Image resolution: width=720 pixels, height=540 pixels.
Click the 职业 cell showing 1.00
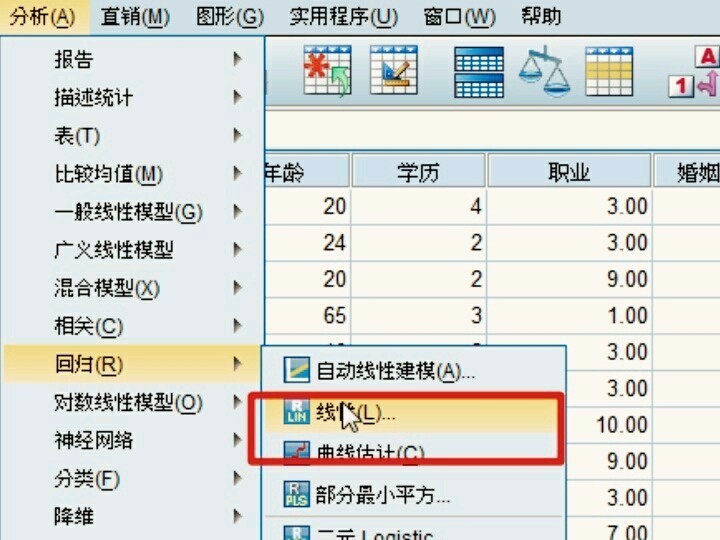pyautogui.click(x=569, y=316)
